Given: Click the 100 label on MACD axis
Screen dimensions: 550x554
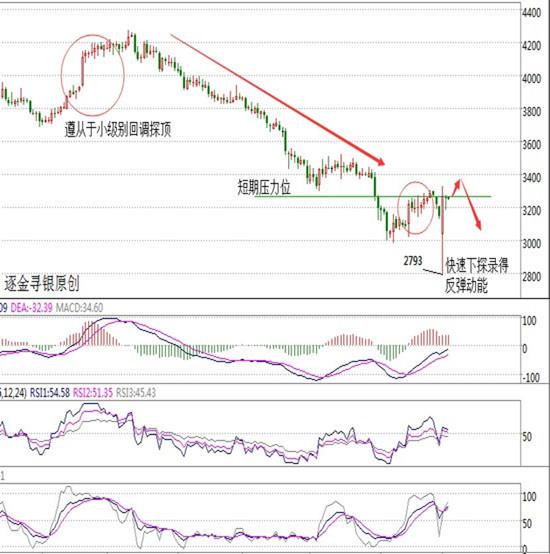Looking at the screenshot, I should click(529, 321).
